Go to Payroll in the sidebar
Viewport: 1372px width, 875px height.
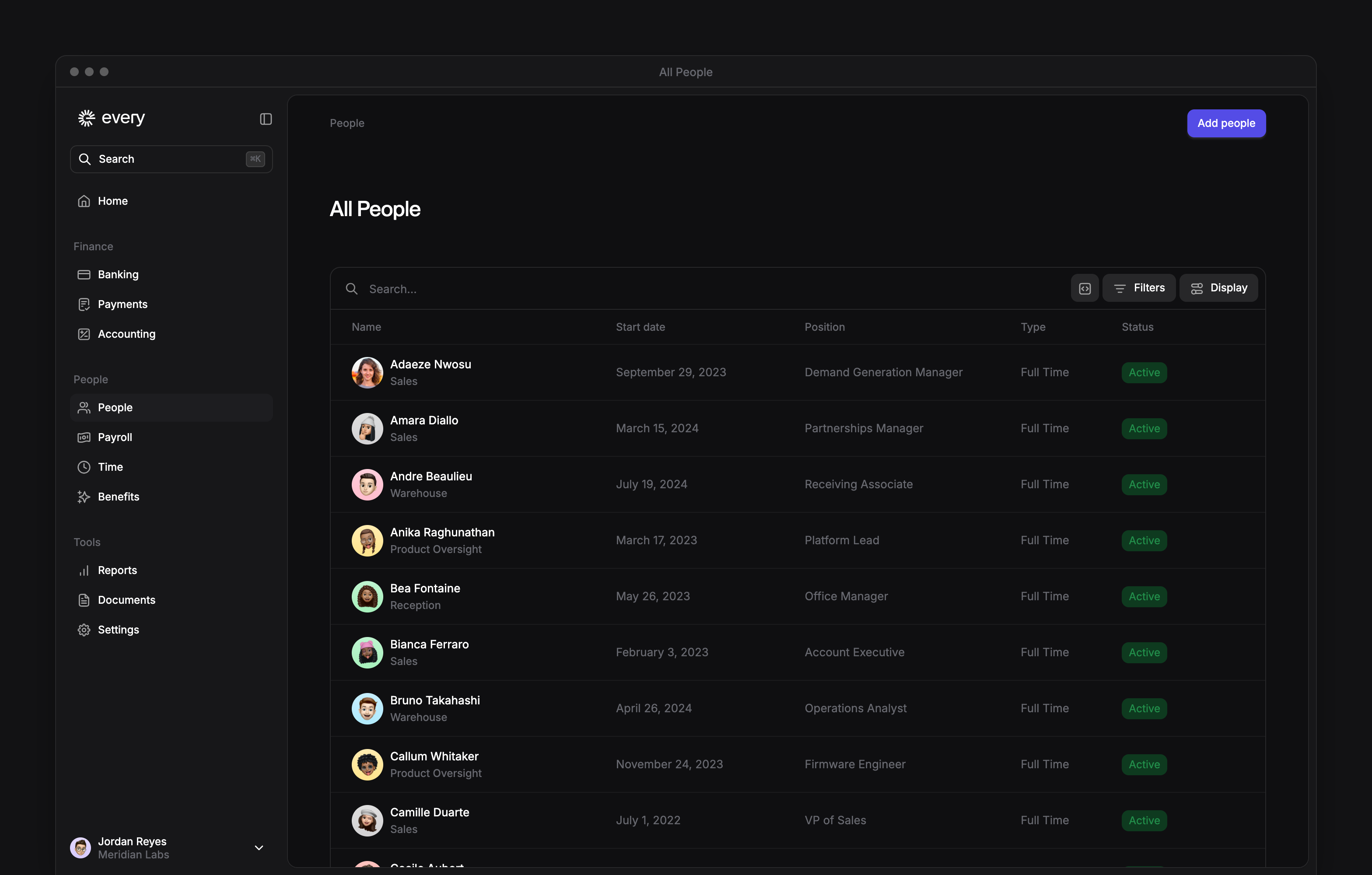tap(171, 437)
